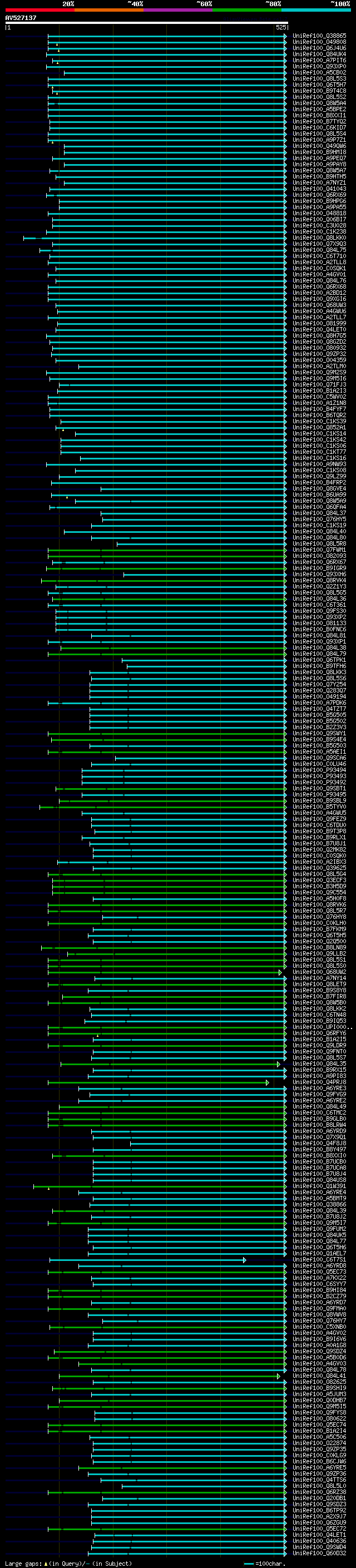Open hit UniRef100_Q7FWM1
This screenshot has height=1568, width=356.
coord(319,550)
